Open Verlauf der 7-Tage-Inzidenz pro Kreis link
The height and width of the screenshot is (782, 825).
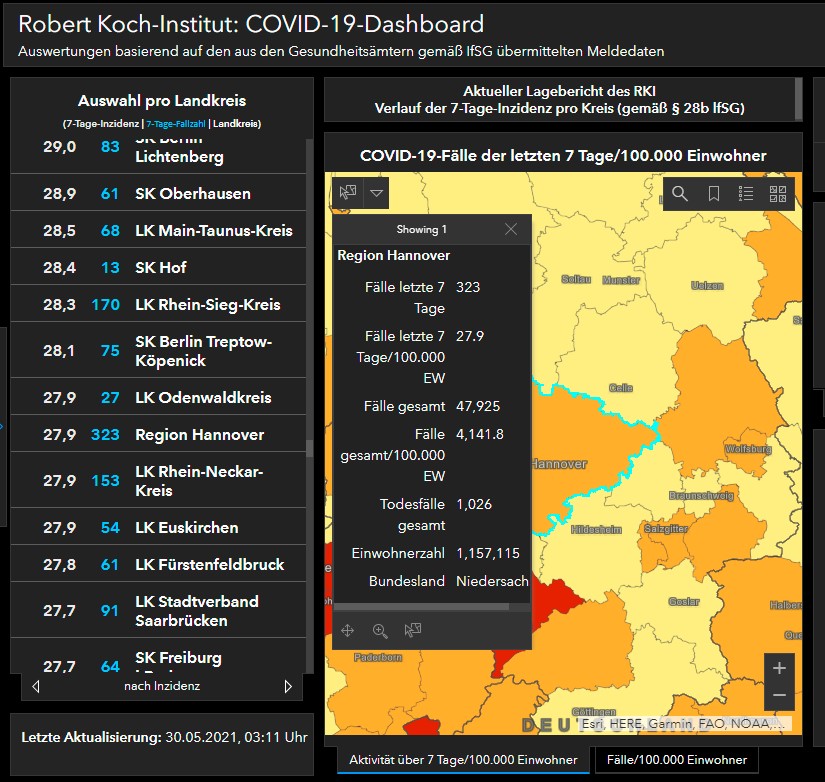tap(559, 108)
